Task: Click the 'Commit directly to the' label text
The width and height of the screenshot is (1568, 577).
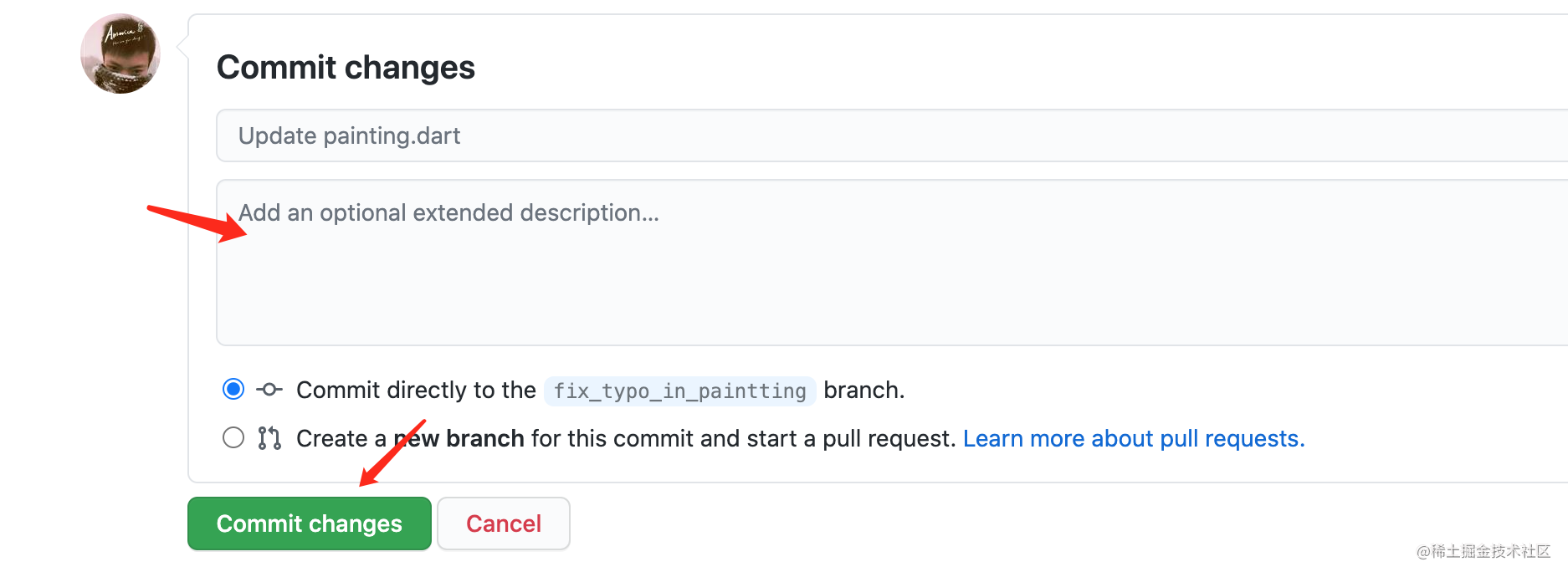Action: click(x=416, y=390)
